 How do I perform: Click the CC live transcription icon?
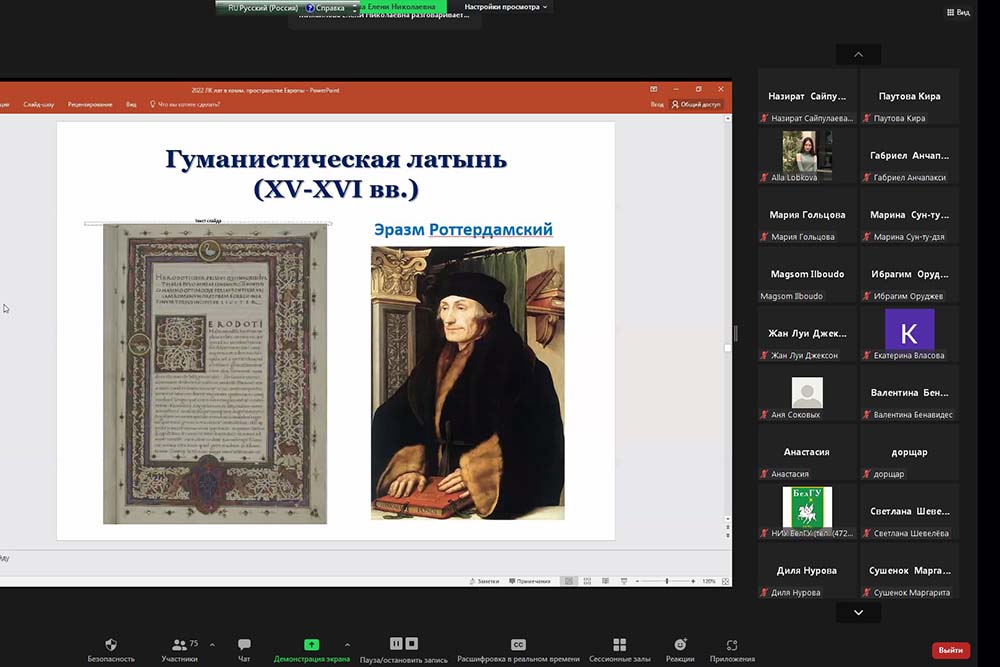click(518, 645)
